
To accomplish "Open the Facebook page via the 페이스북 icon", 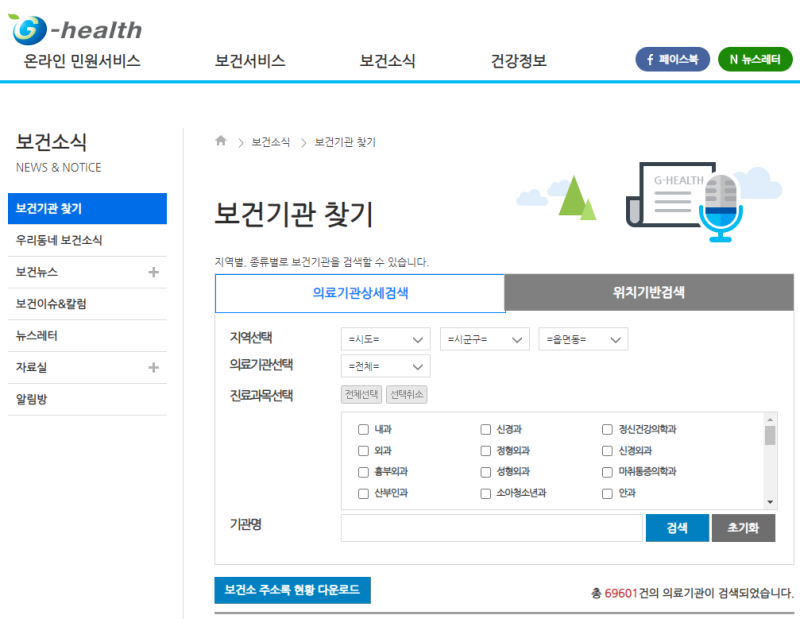I will pos(670,59).
